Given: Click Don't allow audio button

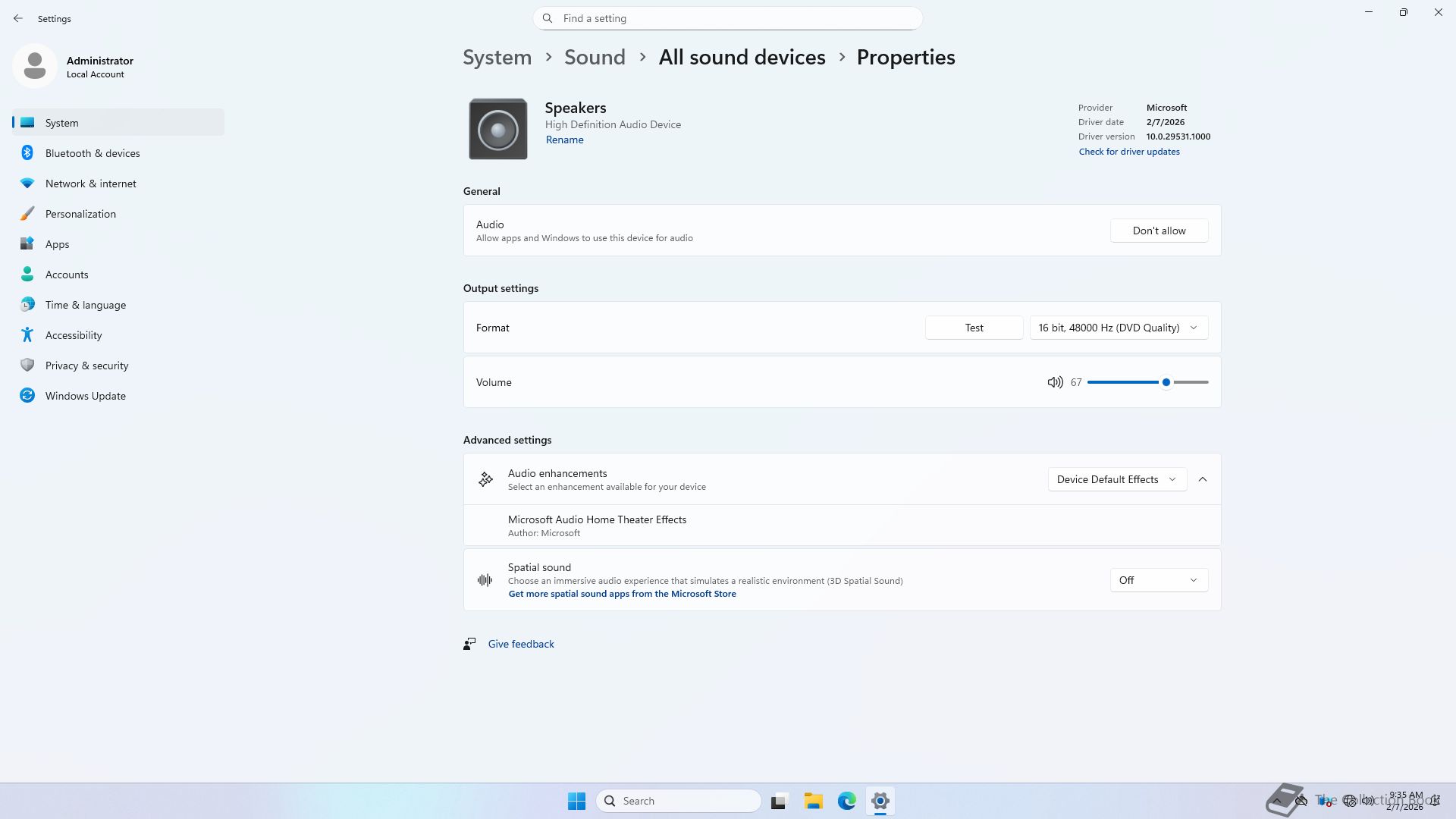Looking at the screenshot, I should point(1159,231).
